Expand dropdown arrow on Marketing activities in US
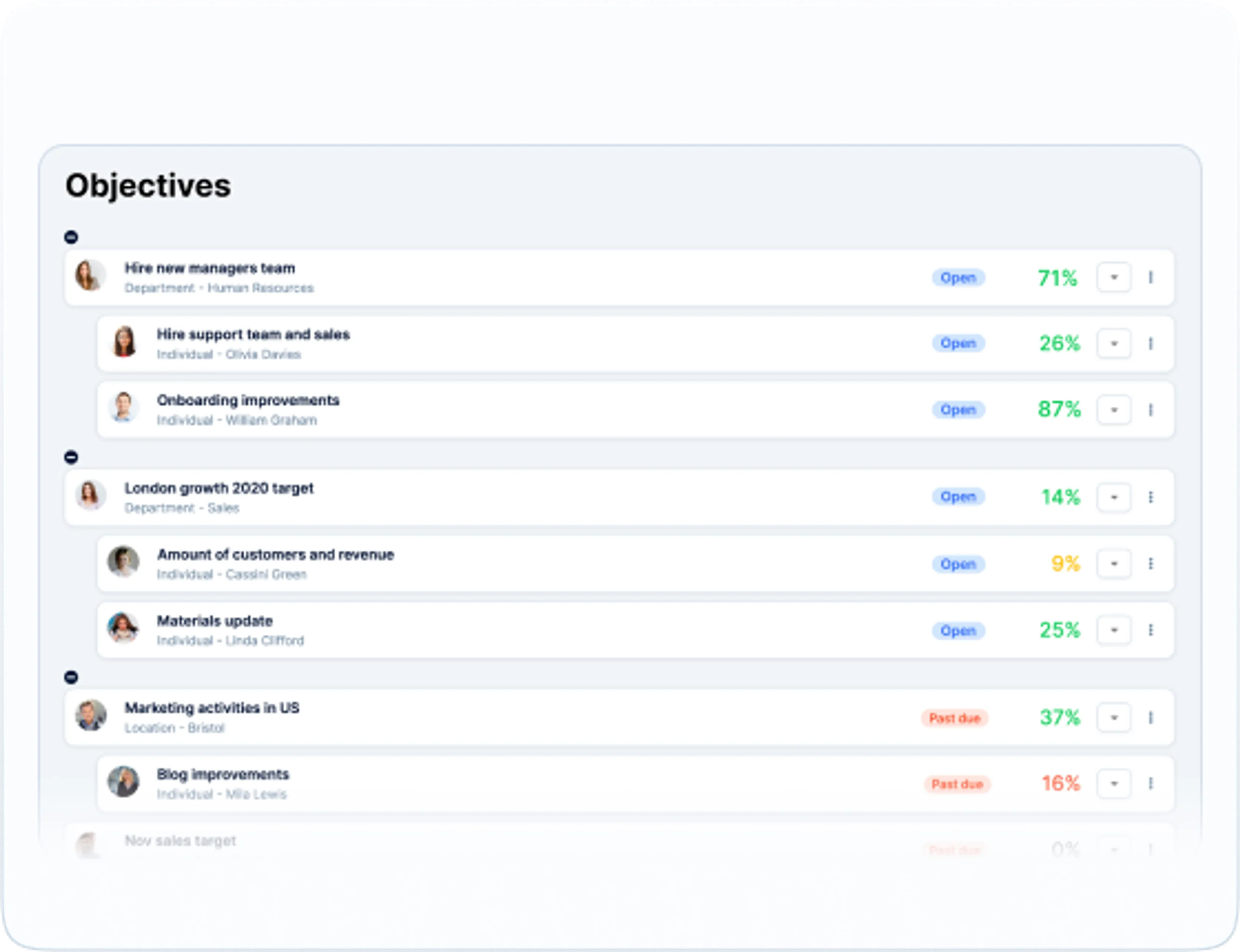 [x=1114, y=718]
